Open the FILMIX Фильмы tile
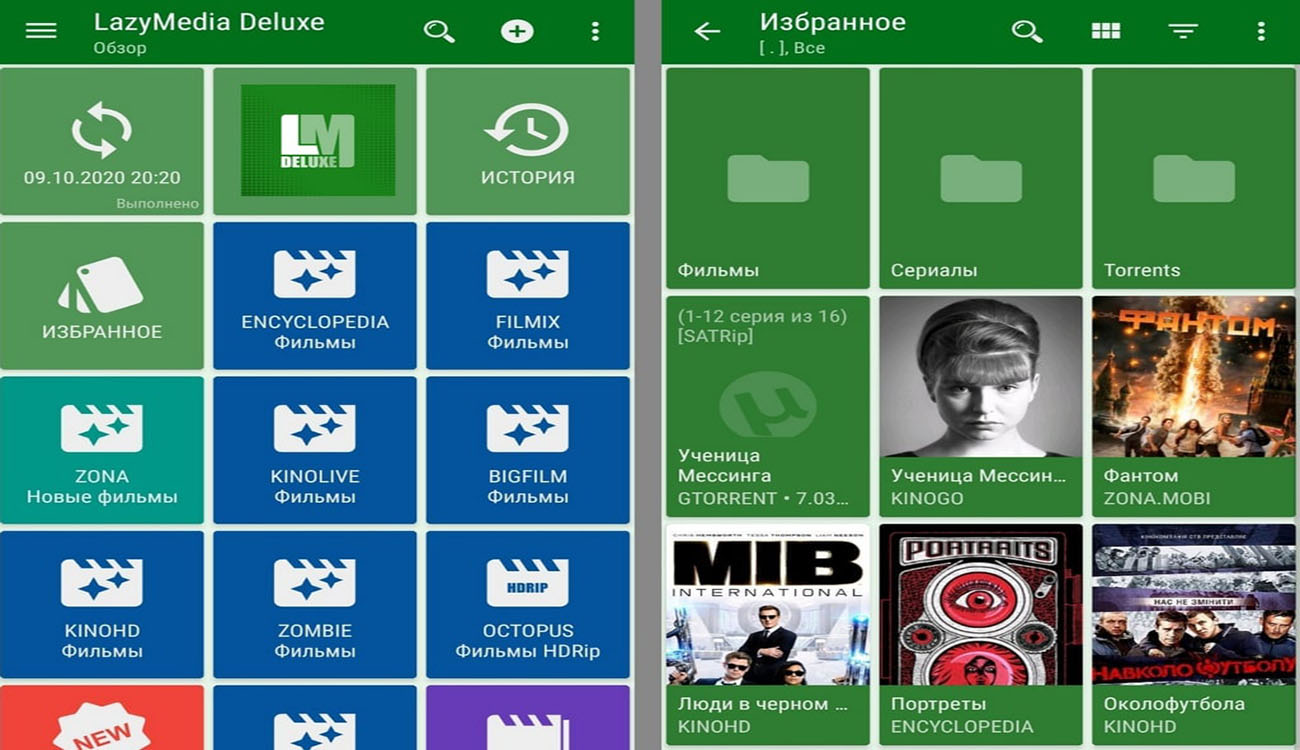Viewport: 1300px width, 750px height. click(x=528, y=296)
